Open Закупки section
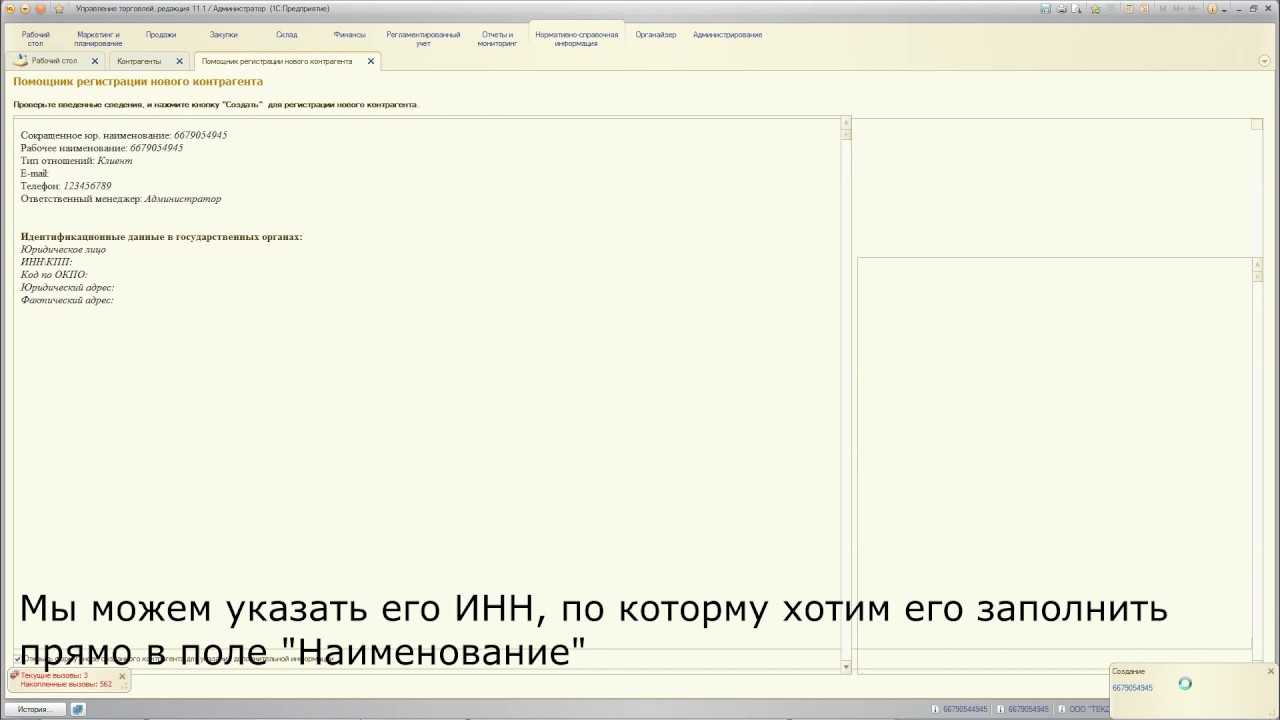Image resolution: width=1280 pixels, height=720 pixels. tap(224, 35)
